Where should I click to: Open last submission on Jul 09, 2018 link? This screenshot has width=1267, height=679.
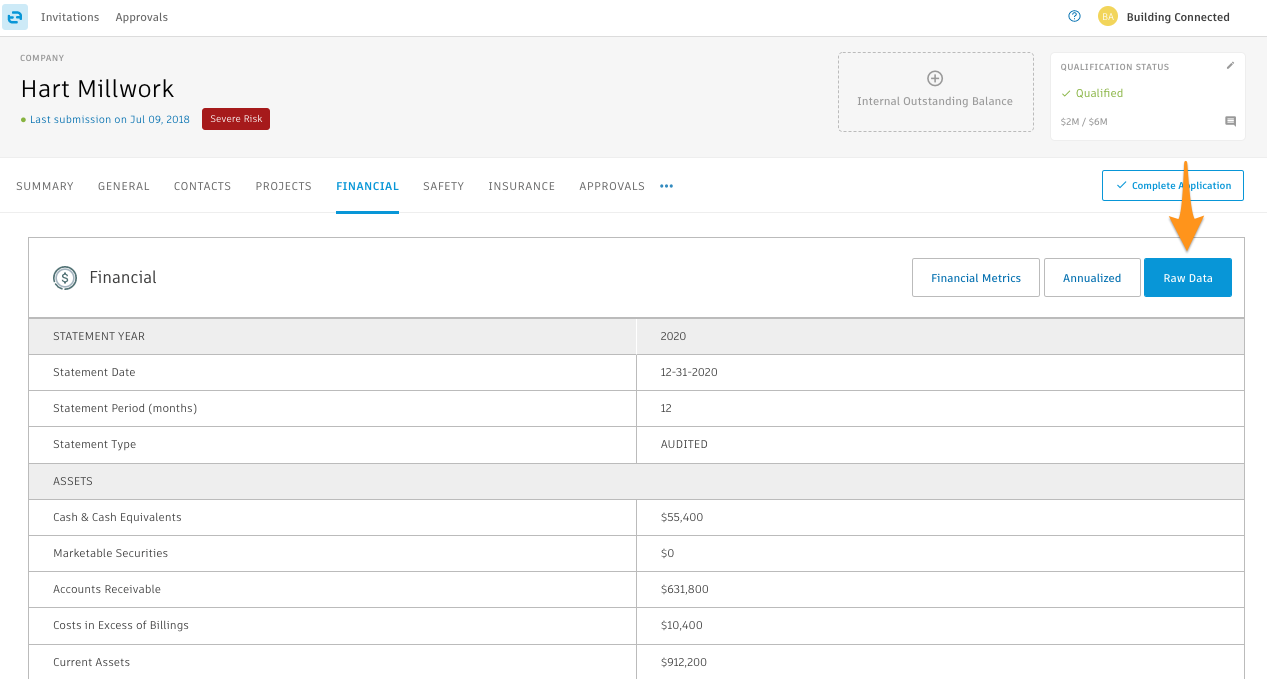[109, 119]
